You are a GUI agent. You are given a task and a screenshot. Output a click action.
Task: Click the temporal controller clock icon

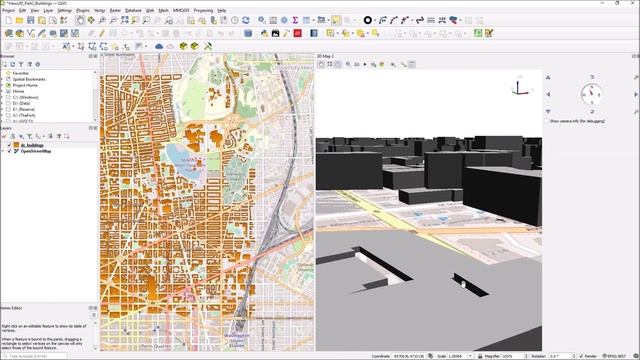click(235, 20)
